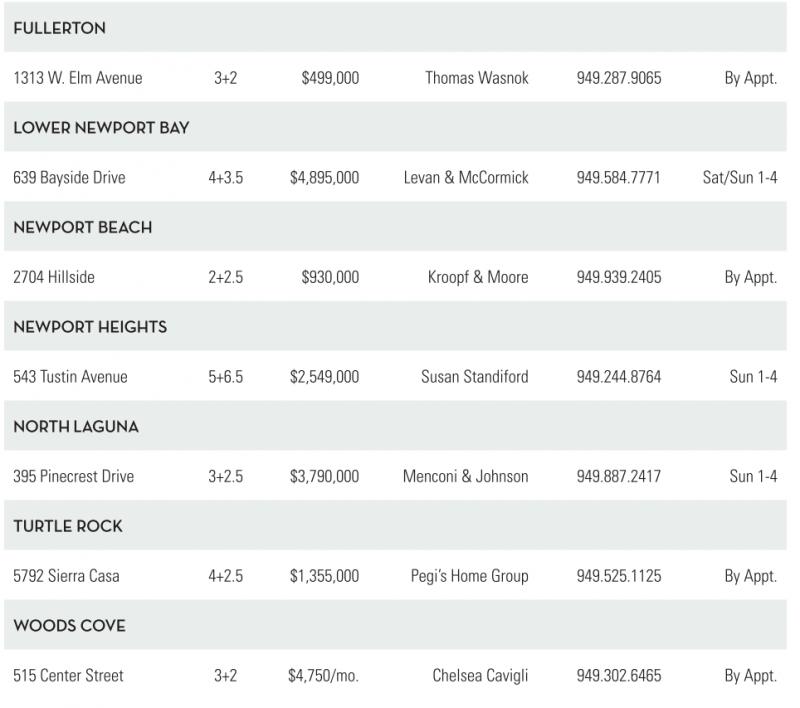
Task: Click the FULLERTON section heading
Action: [59, 28]
